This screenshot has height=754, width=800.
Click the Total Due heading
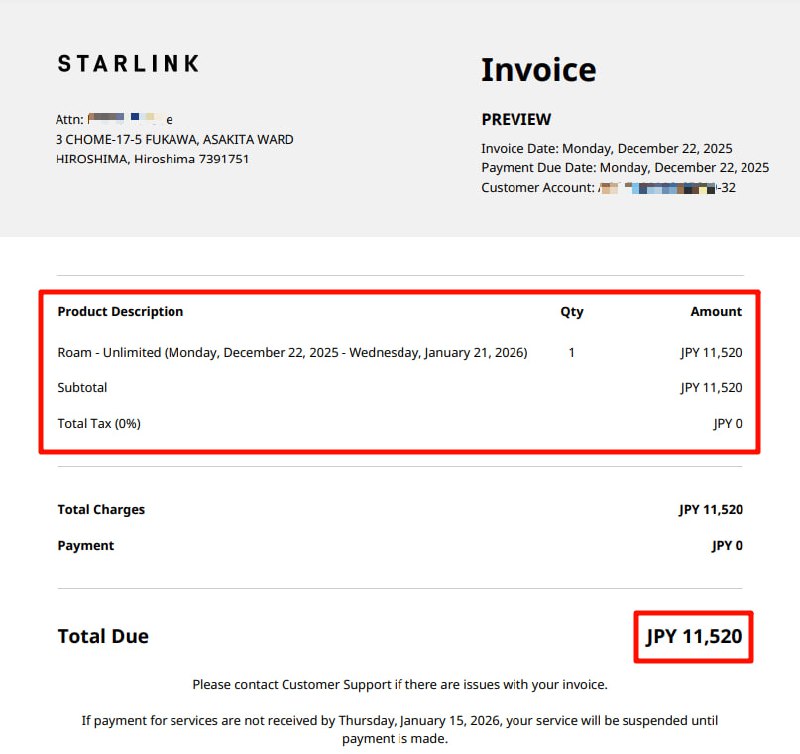[x=103, y=636]
